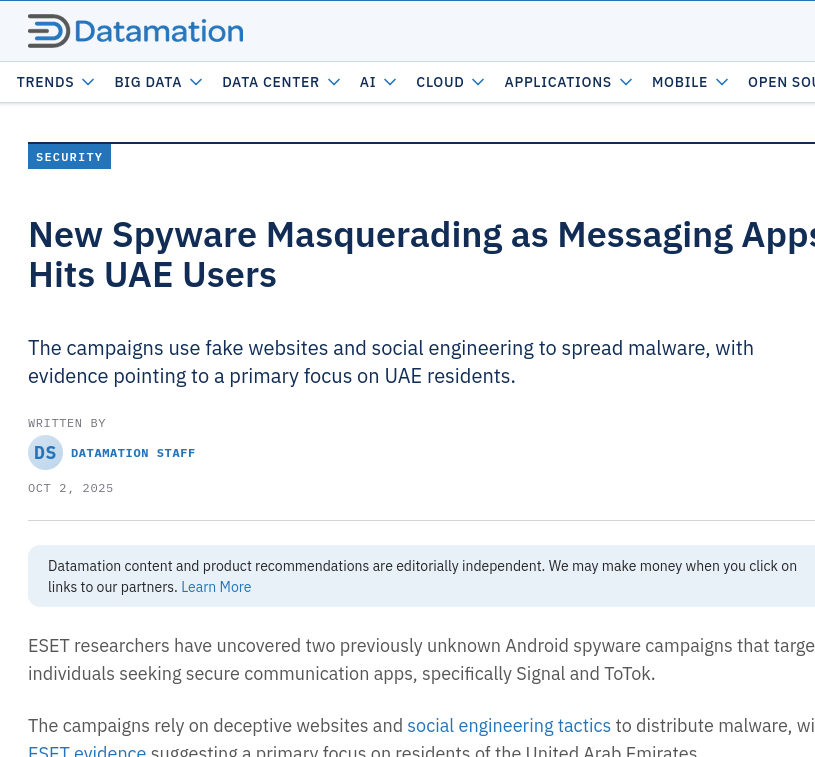Open the Big Data menu item

pos(148,82)
